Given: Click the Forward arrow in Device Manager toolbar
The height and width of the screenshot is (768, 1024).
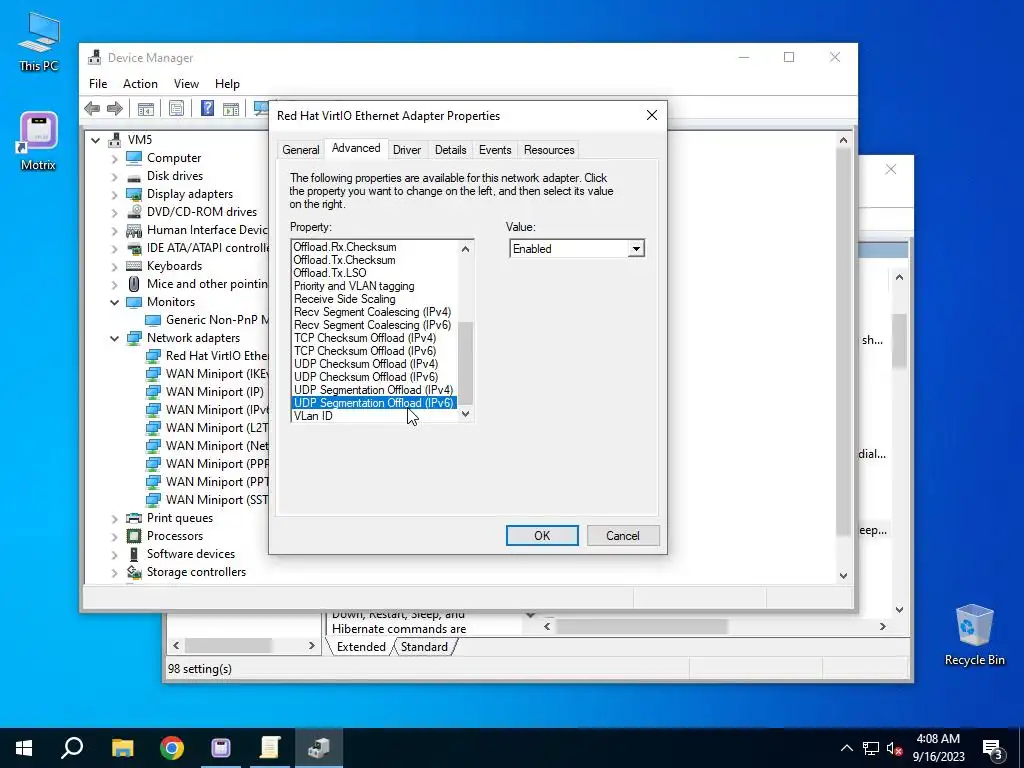Looking at the screenshot, I should (115, 108).
